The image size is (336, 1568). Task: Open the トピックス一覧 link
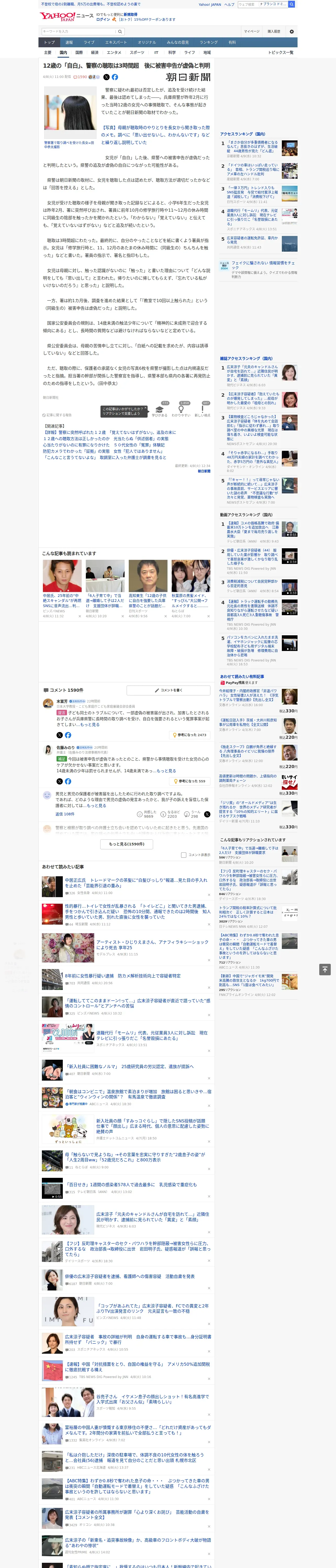(281, 52)
